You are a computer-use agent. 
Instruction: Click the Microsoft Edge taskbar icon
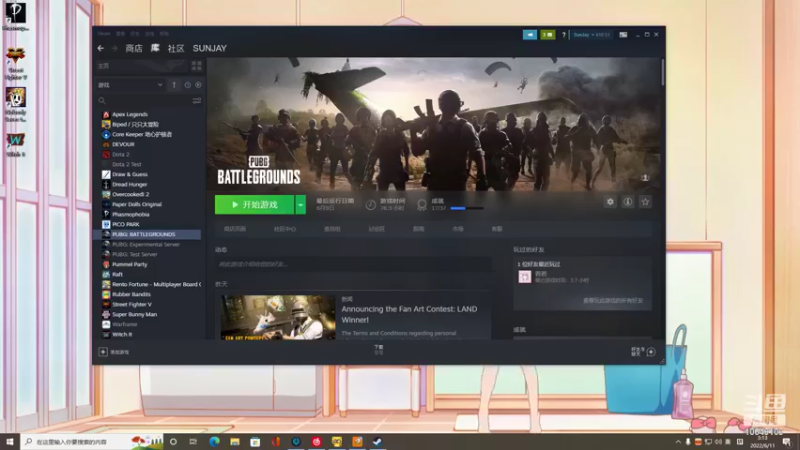[x=214, y=441]
